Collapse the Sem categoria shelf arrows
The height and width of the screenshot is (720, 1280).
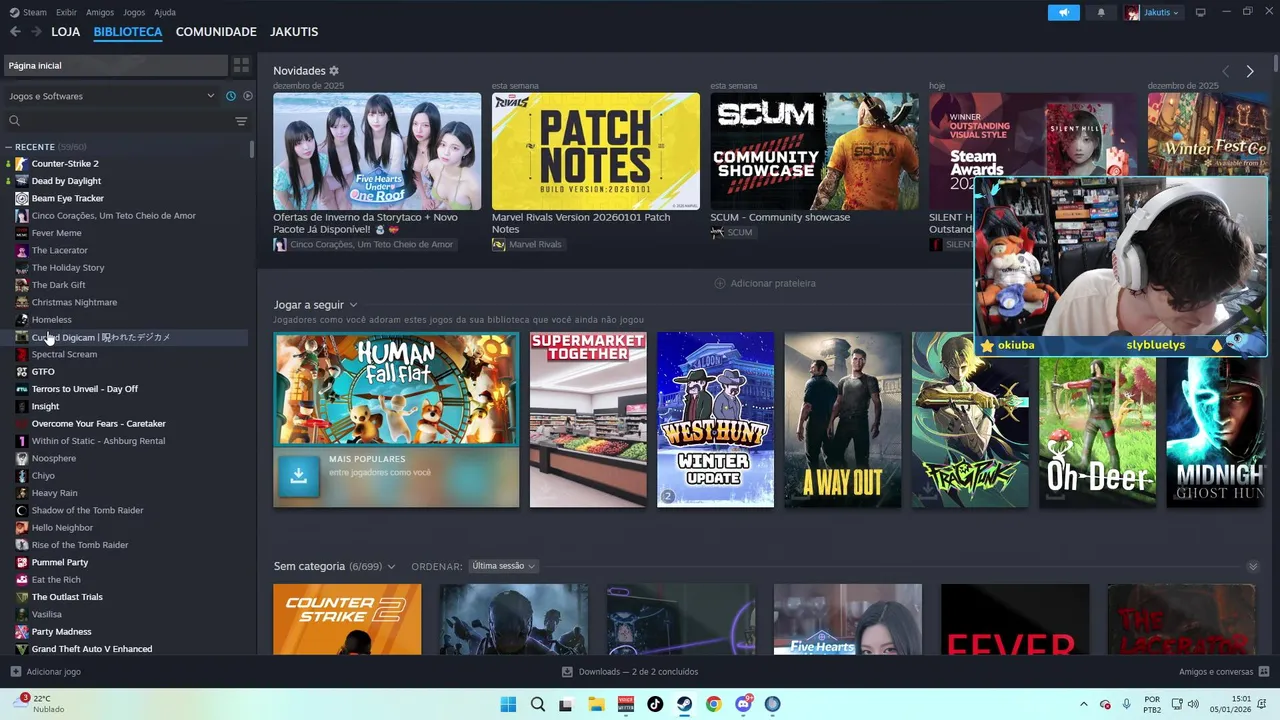click(x=1253, y=566)
